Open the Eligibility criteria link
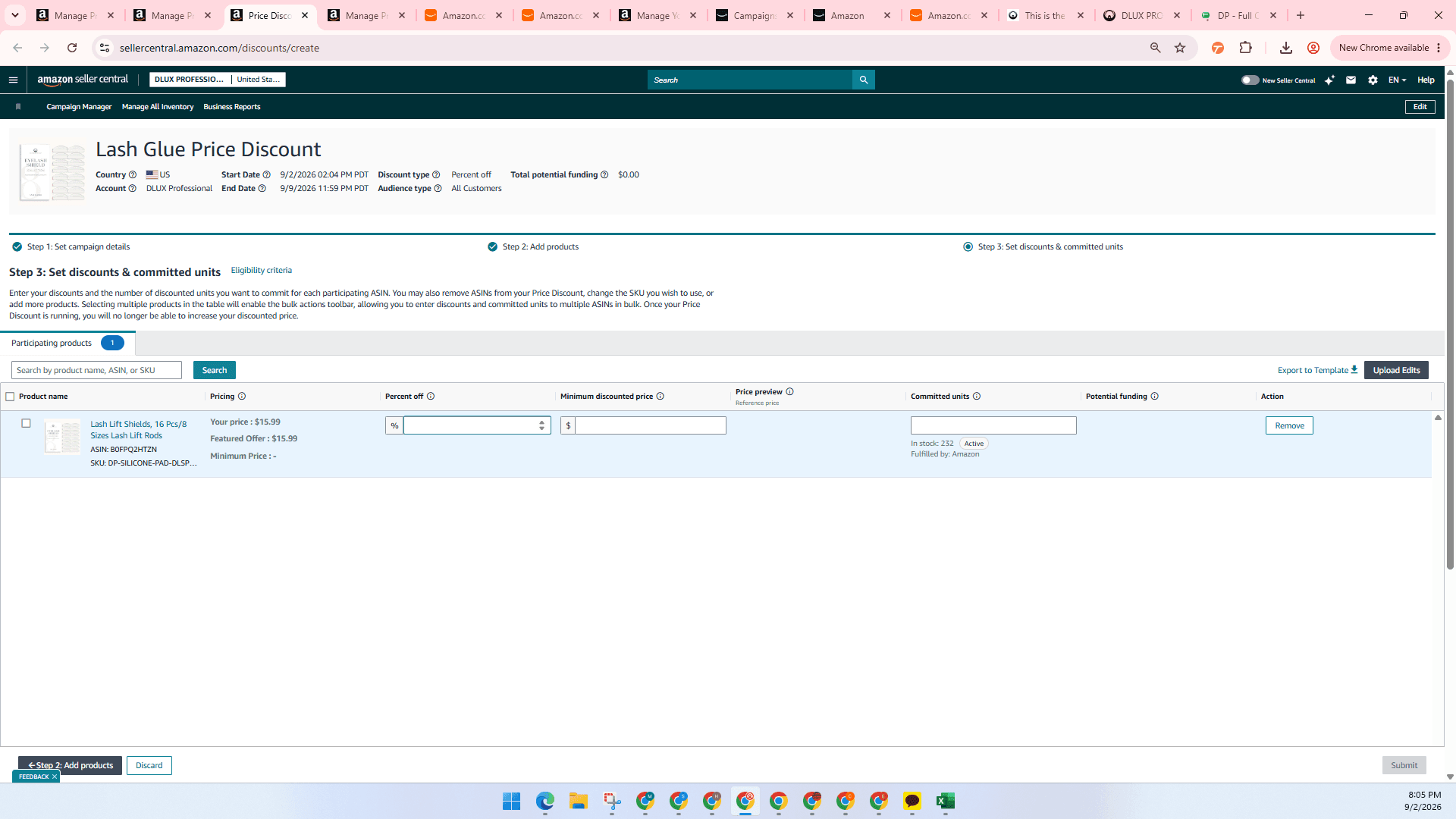The height and width of the screenshot is (819, 1456). pyautogui.click(x=261, y=271)
